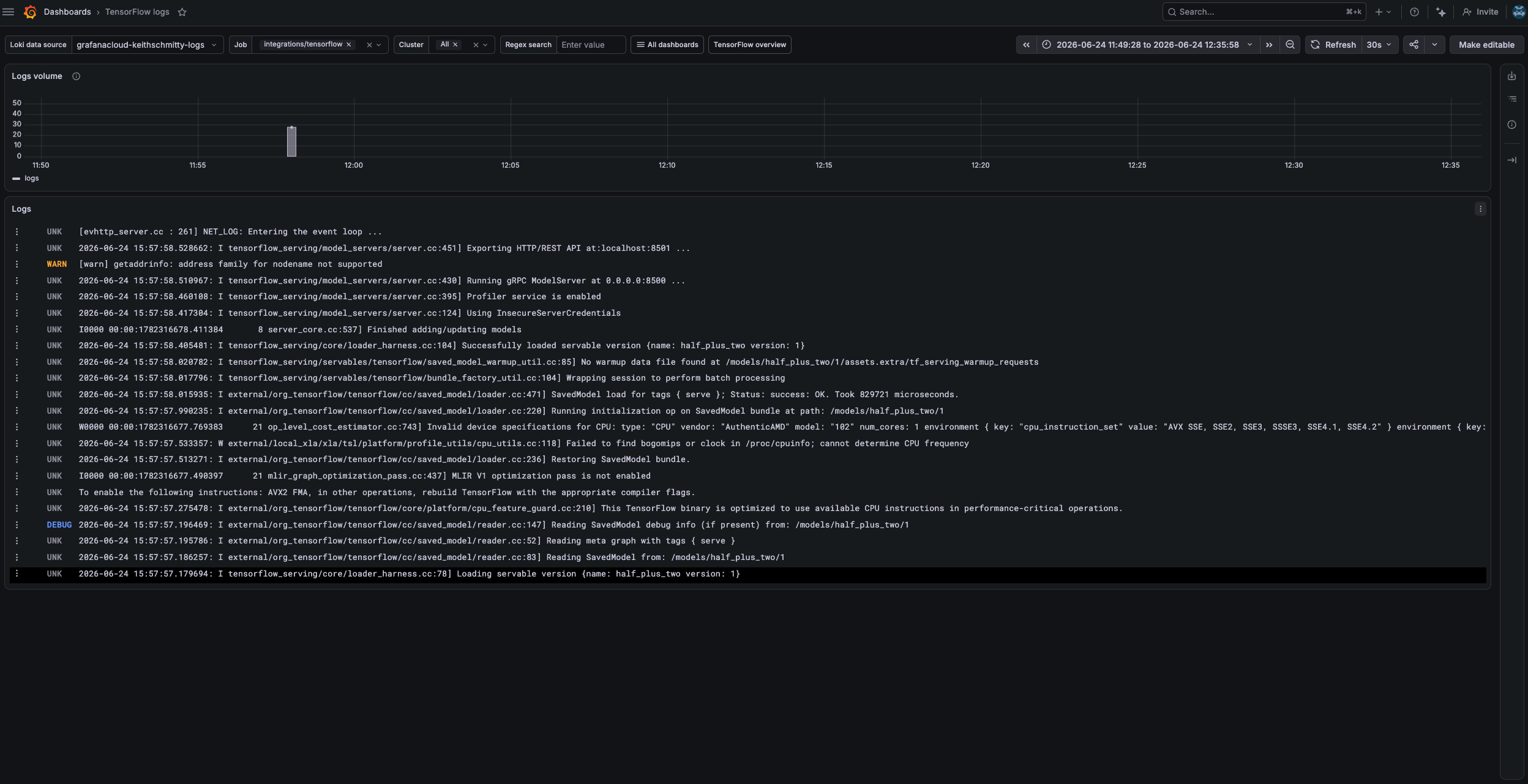Screen dimensions: 1528x784
Task: Open the time range picker
Action: (x=1148, y=45)
